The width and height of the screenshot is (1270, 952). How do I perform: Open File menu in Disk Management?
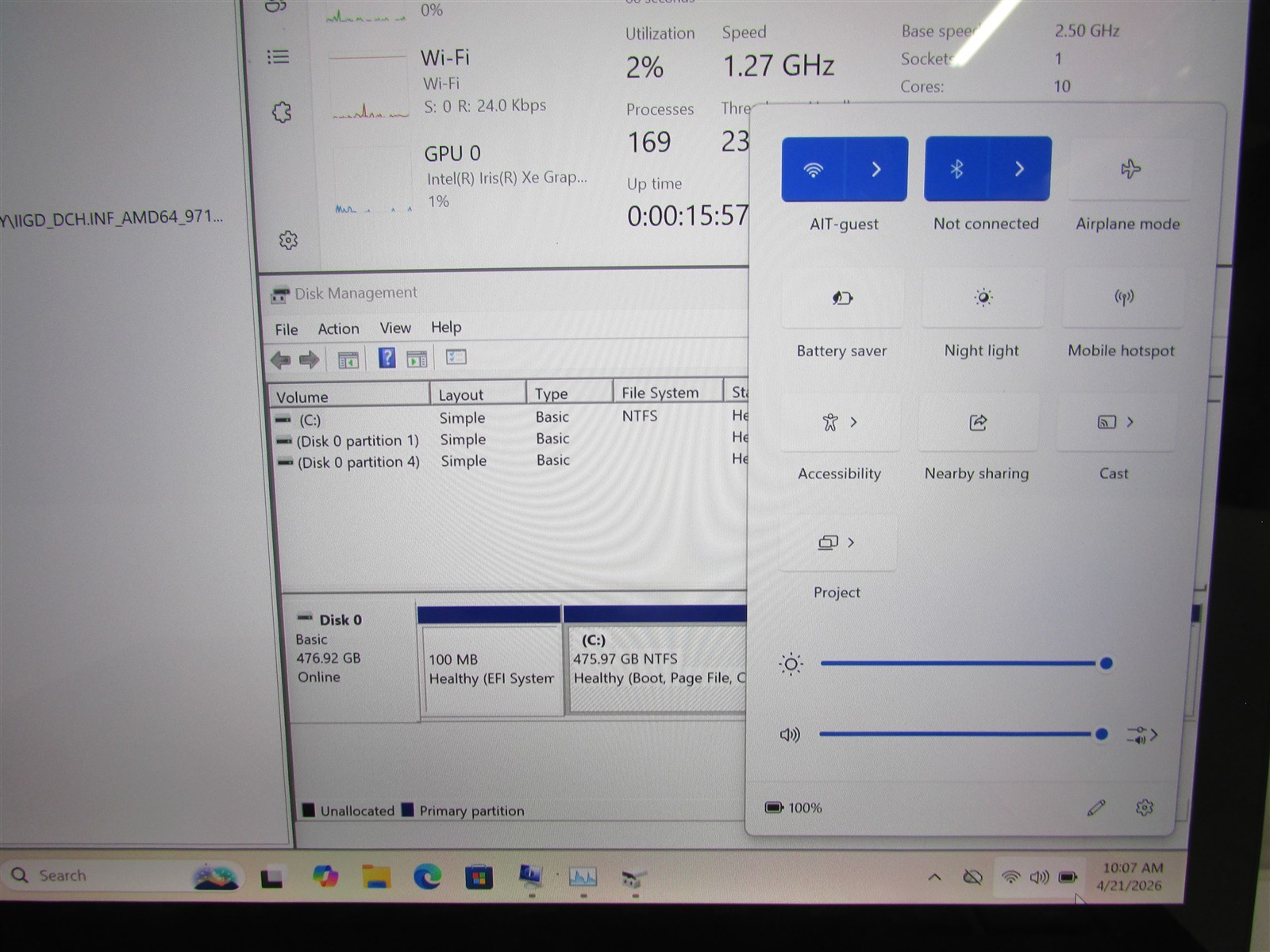click(287, 329)
